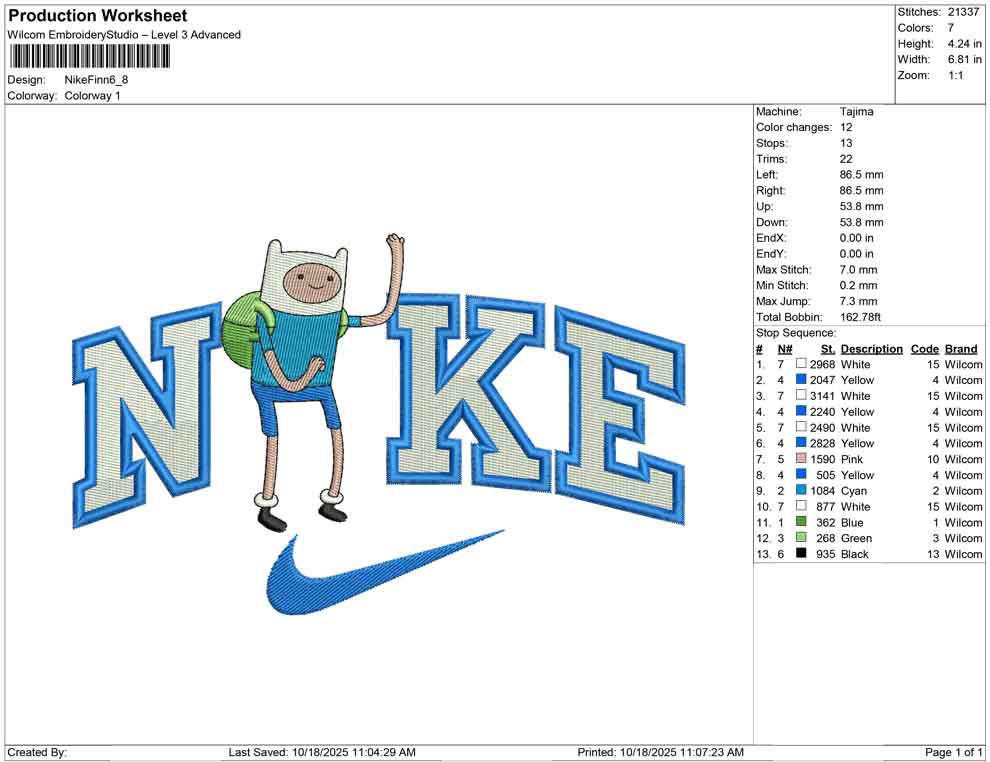The image size is (990, 762).
Task: Click the Height value 4.24 in
Action: (964, 44)
